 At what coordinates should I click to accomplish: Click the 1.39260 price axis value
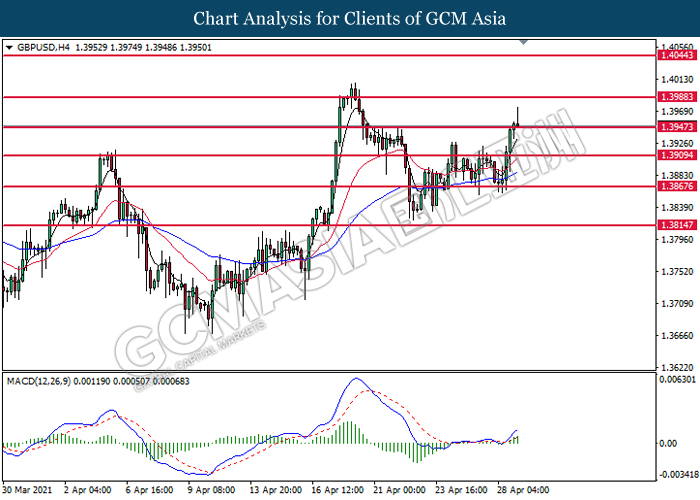coord(677,143)
